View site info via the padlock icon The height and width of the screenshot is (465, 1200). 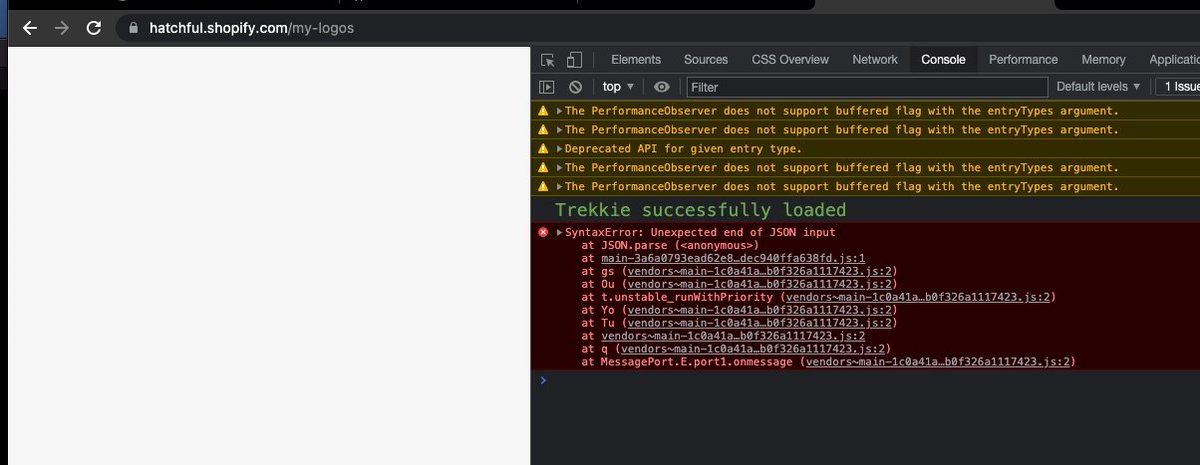pyautogui.click(x=132, y=28)
